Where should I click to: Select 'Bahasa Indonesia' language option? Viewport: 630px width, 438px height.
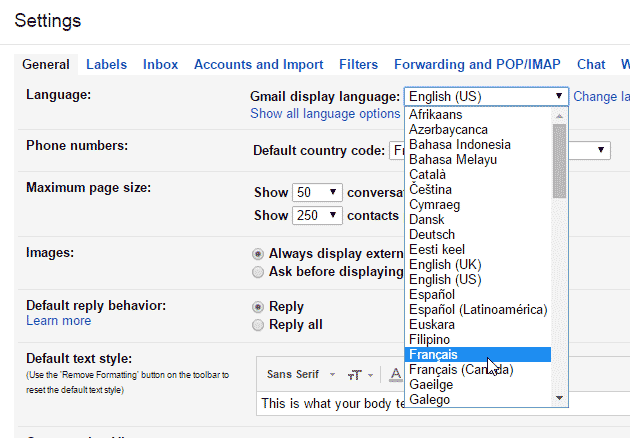478,145
